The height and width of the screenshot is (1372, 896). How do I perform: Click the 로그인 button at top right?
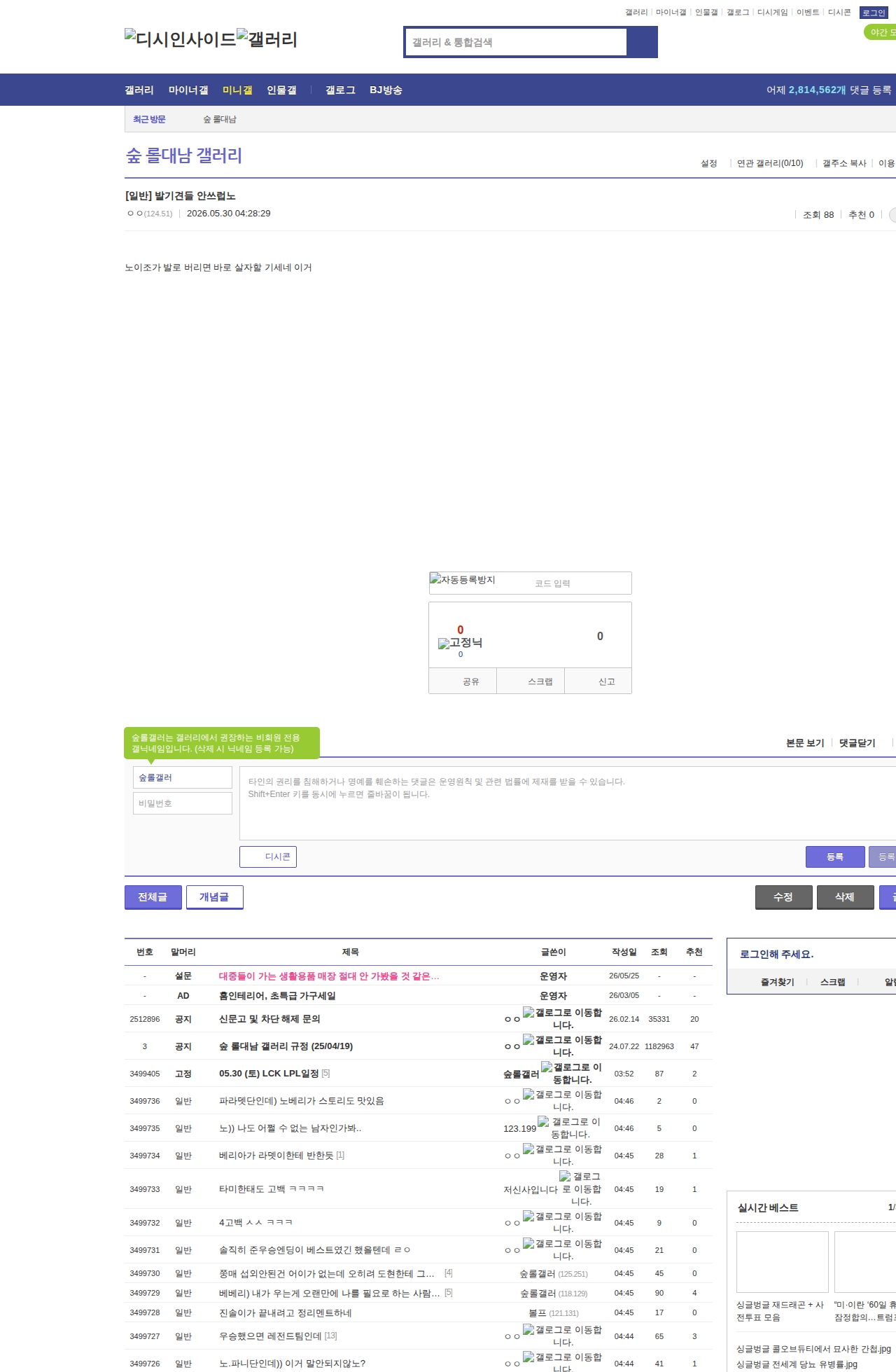click(874, 13)
